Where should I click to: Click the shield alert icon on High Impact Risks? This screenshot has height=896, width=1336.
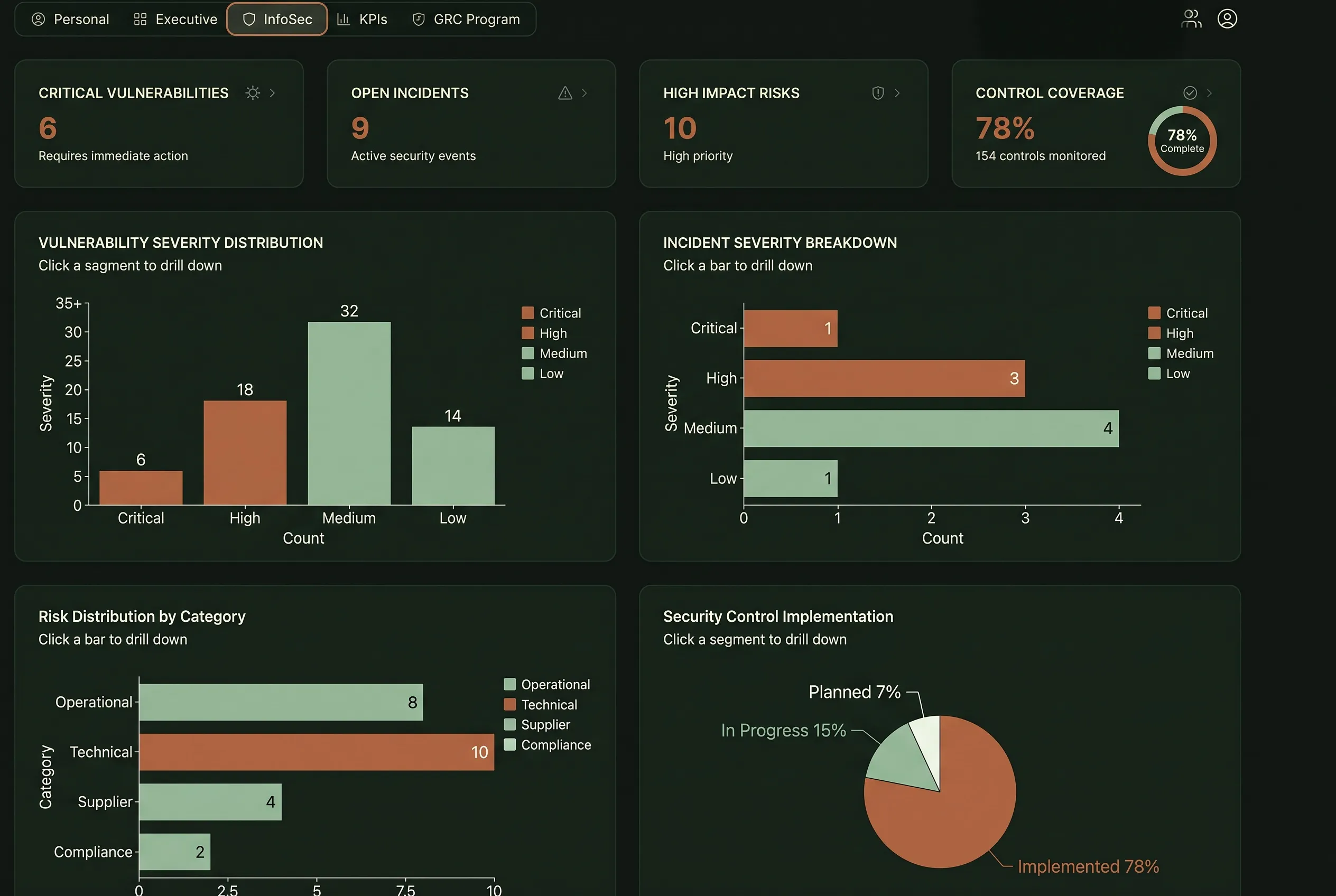click(x=878, y=92)
